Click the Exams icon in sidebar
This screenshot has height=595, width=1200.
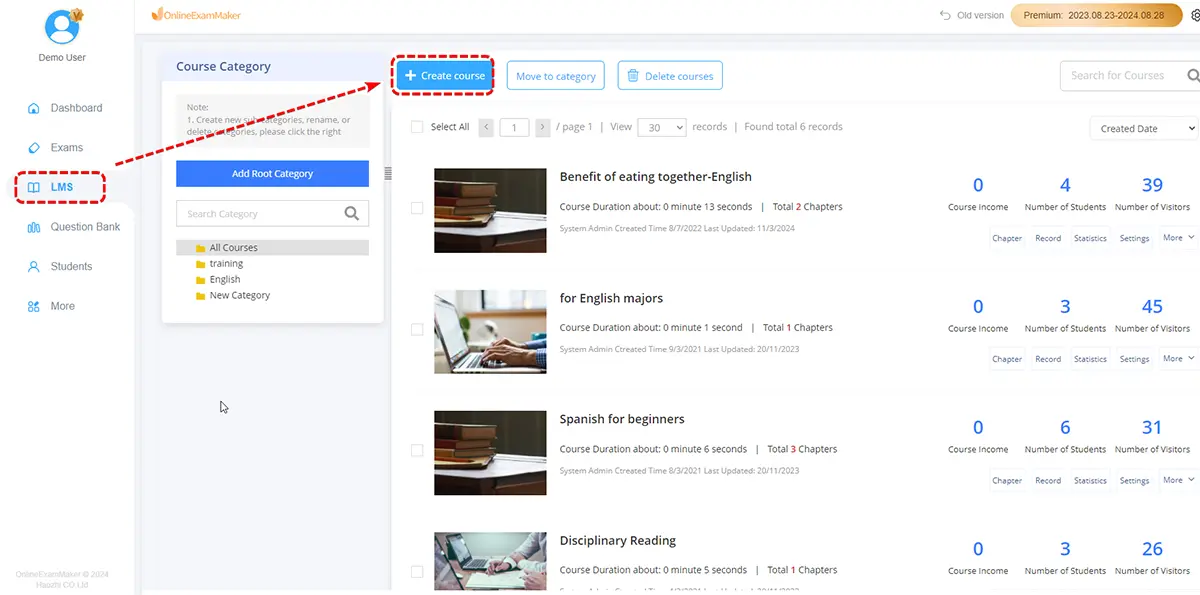34,148
